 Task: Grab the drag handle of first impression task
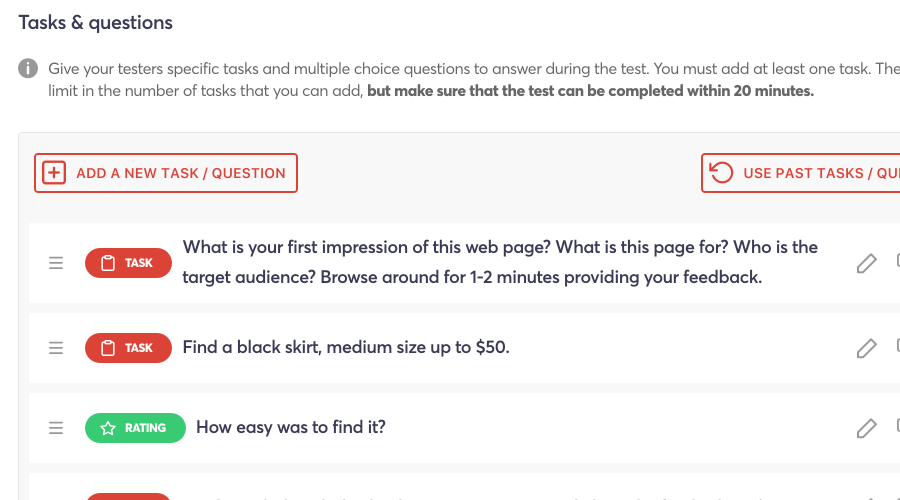pos(56,263)
